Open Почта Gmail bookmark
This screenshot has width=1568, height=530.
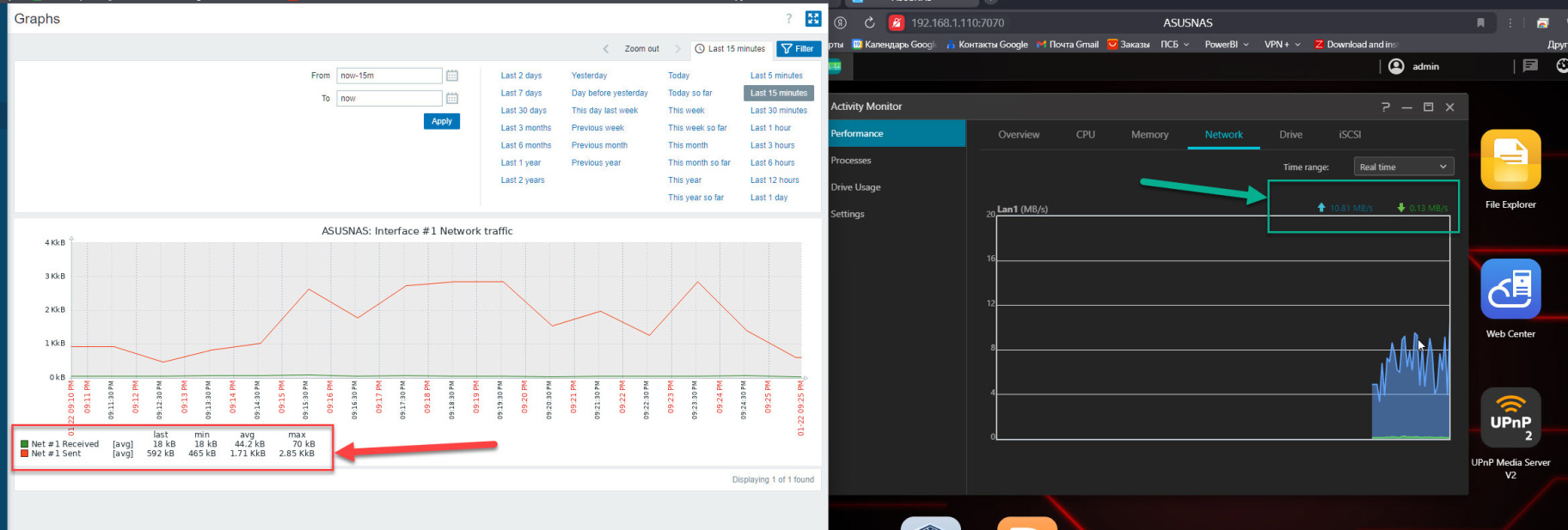coord(1068,45)
